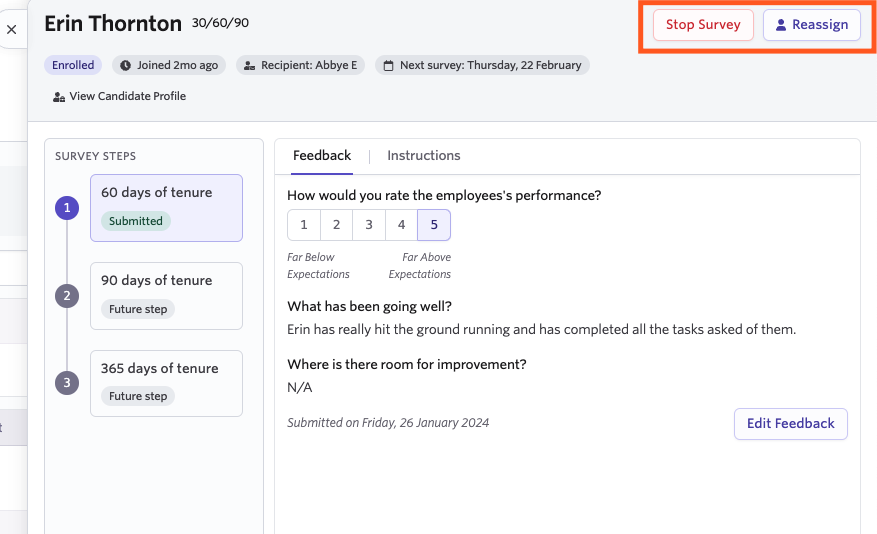Image resolution: width=877 pixels, height=534 pixels.
Task: Click the Erin Thornton name heading
Action: tap(113, 24)
